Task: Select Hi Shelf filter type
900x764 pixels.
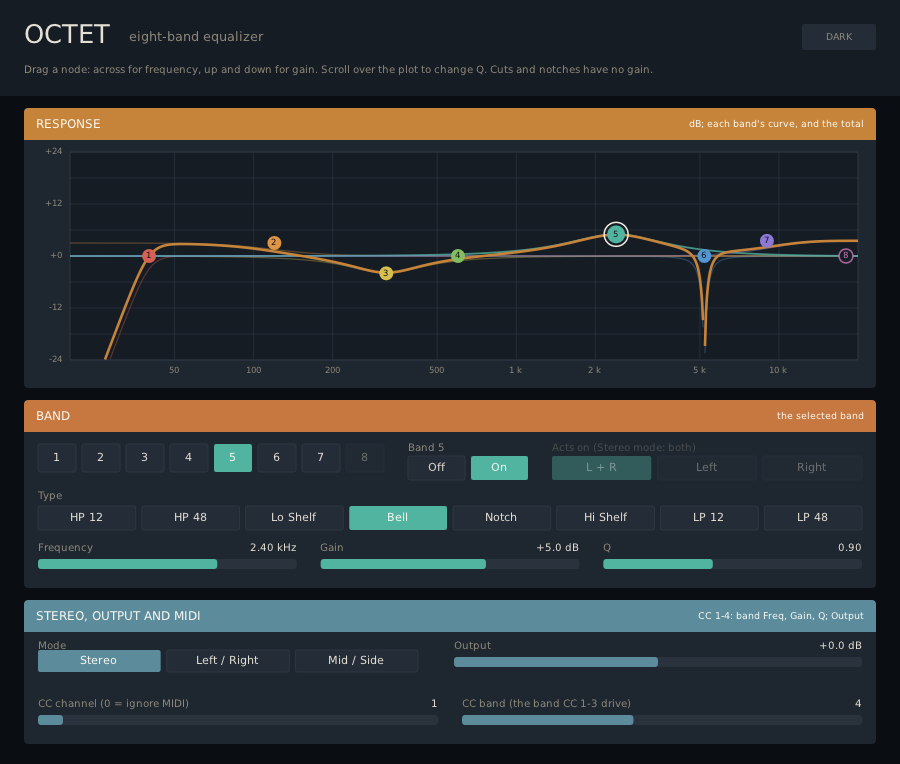Action: pyautogui.click(x=605, y=517)
